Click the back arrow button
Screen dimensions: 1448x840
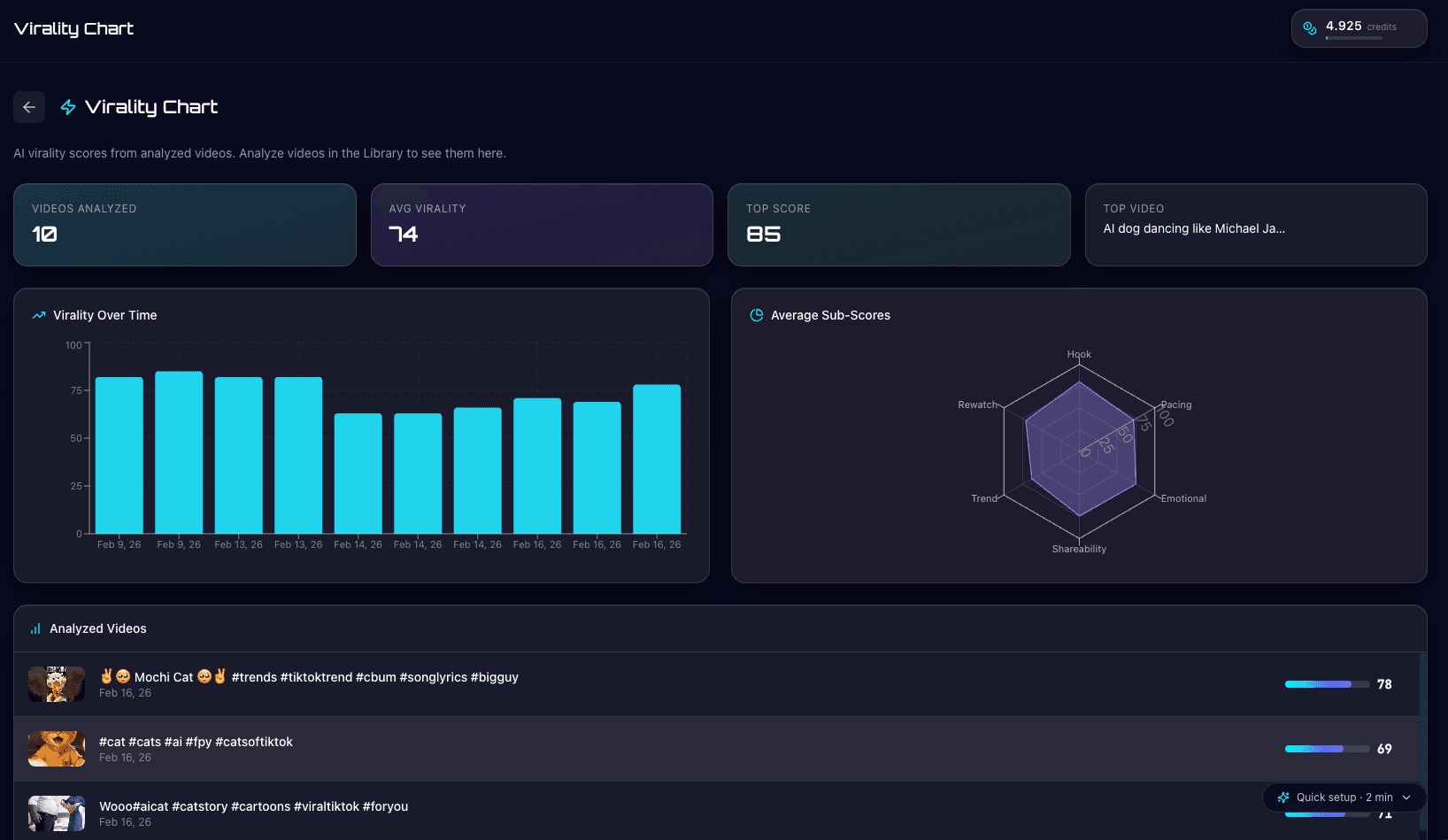point(29,107)
